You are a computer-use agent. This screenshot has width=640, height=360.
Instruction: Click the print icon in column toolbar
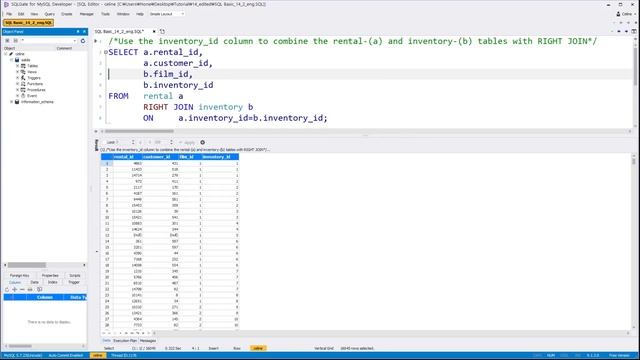pyautogui.click(x=30, y=289)
